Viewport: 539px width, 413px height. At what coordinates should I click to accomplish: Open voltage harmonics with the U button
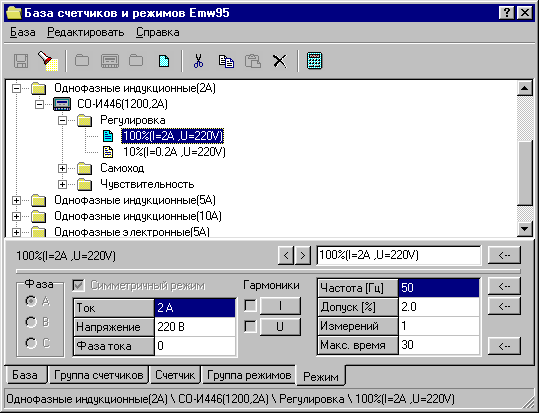(280, 326)
